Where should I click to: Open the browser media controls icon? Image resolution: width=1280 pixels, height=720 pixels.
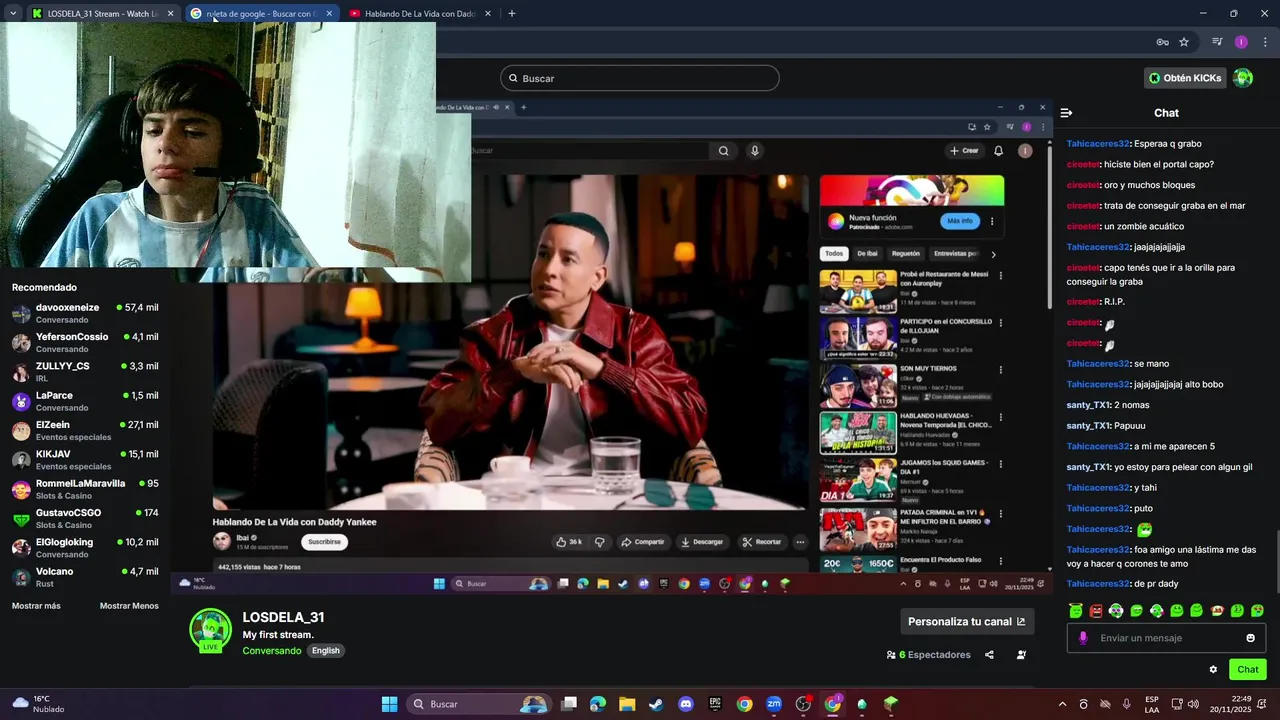coord(1217,42)
